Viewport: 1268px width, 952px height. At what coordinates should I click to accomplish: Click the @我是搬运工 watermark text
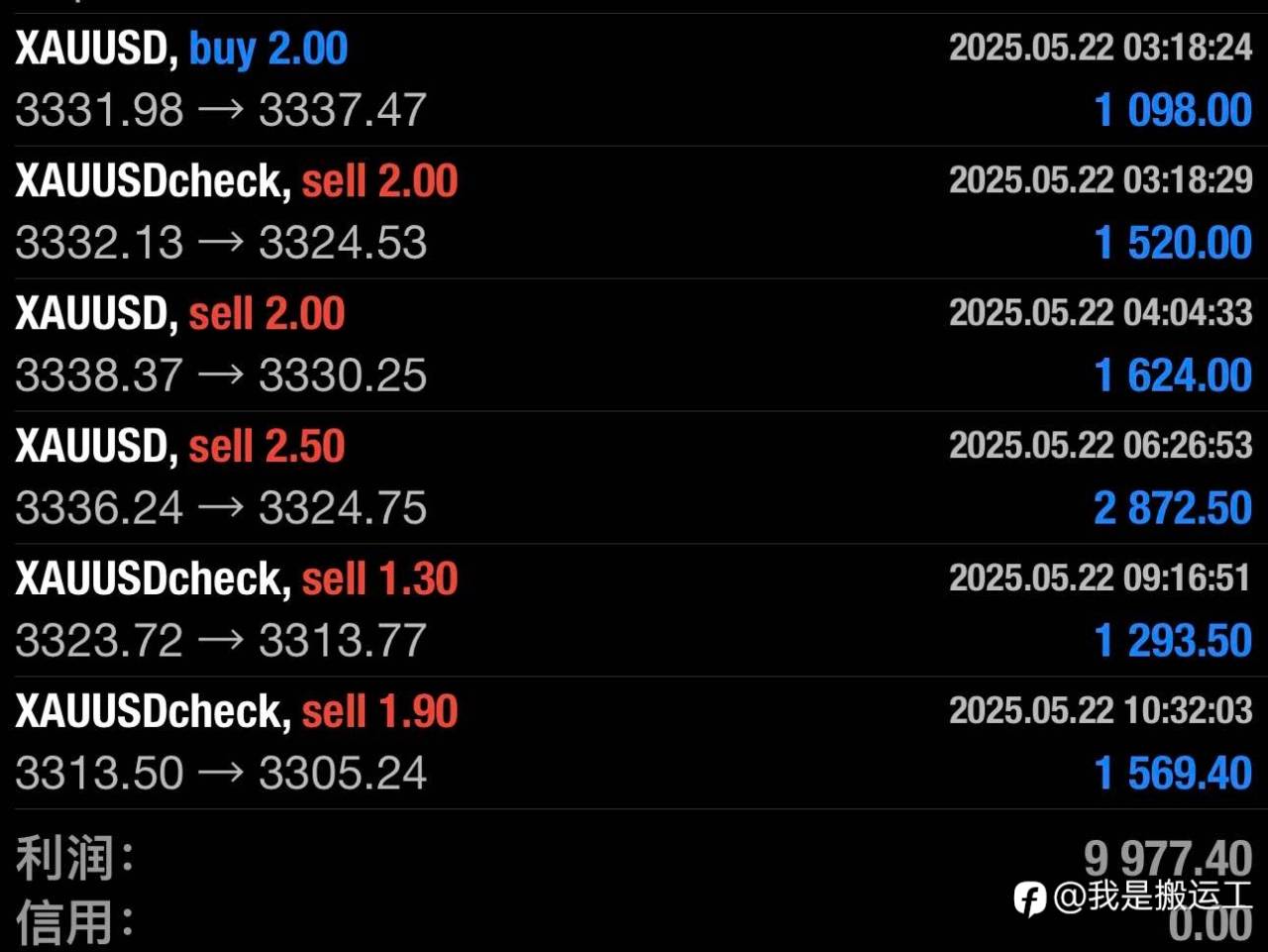[1152, 896]
